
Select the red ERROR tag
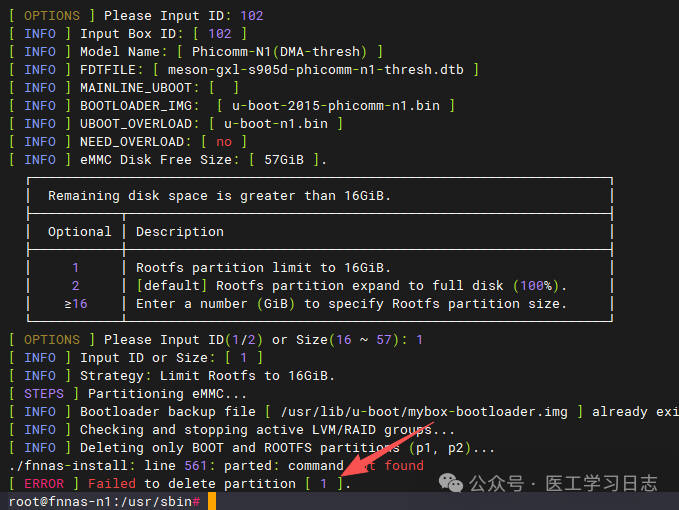[x=43, y=484]
